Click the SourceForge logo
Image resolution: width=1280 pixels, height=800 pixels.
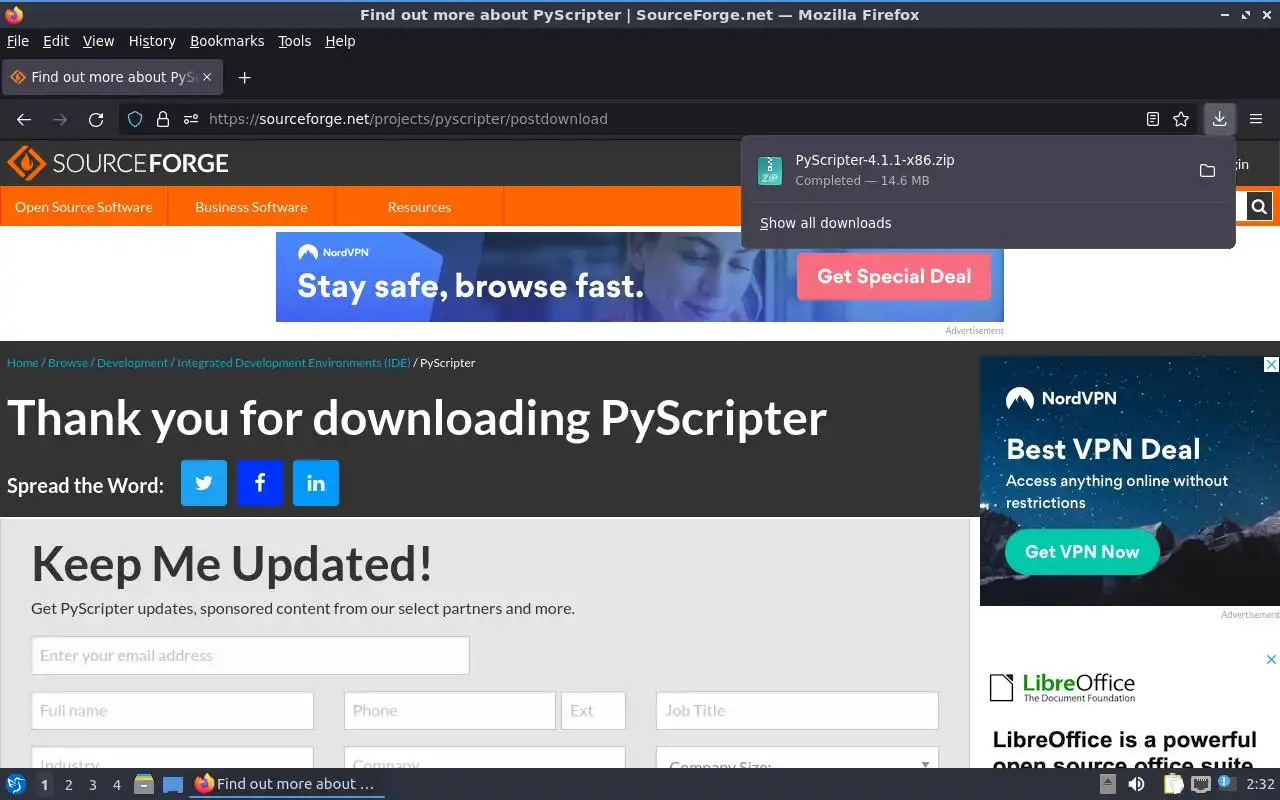tap(118, 163)
